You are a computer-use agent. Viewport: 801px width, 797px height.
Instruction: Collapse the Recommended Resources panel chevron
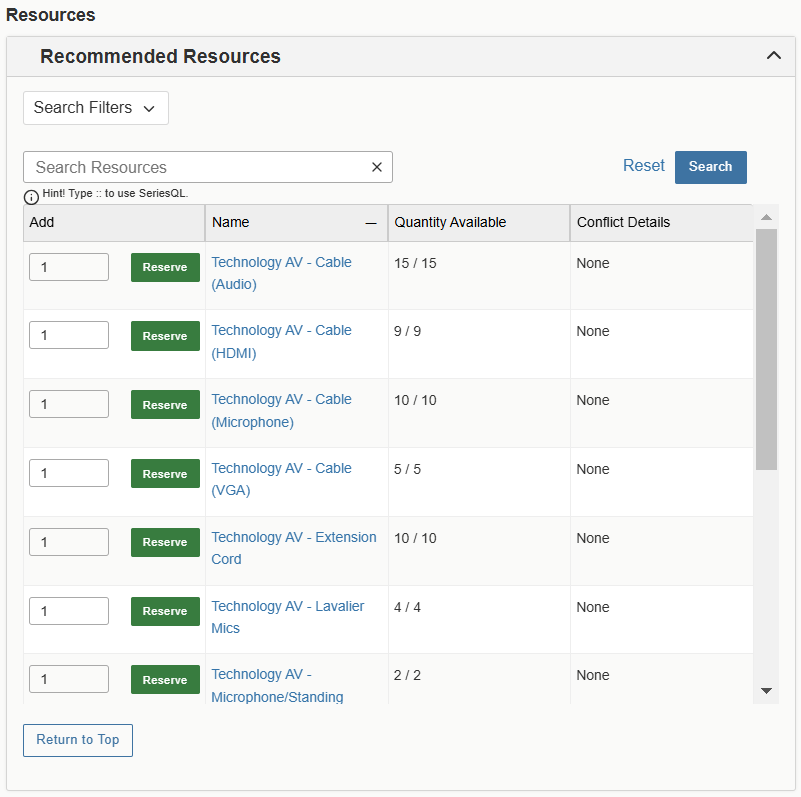click(773, 56)
